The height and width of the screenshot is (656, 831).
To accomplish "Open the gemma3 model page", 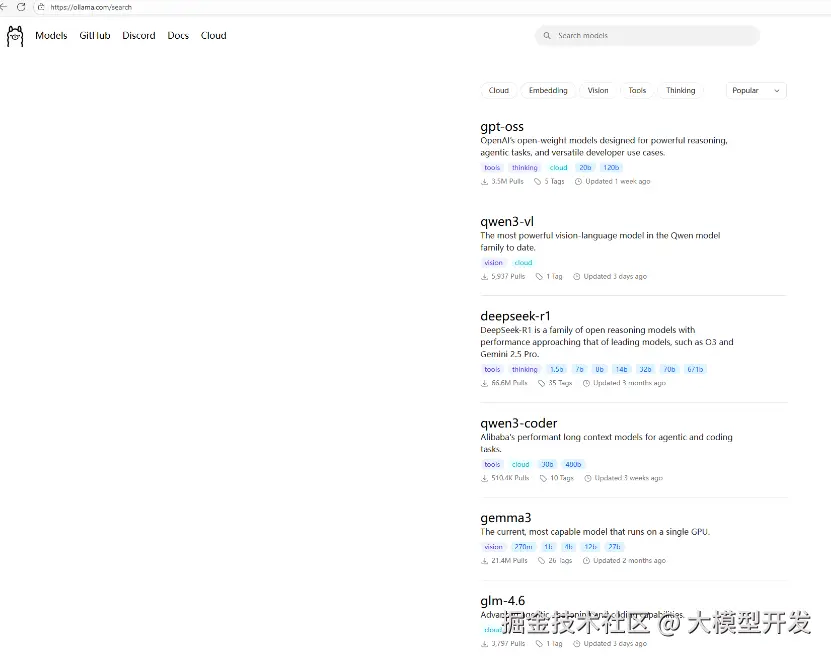I will tap(506, 518).
